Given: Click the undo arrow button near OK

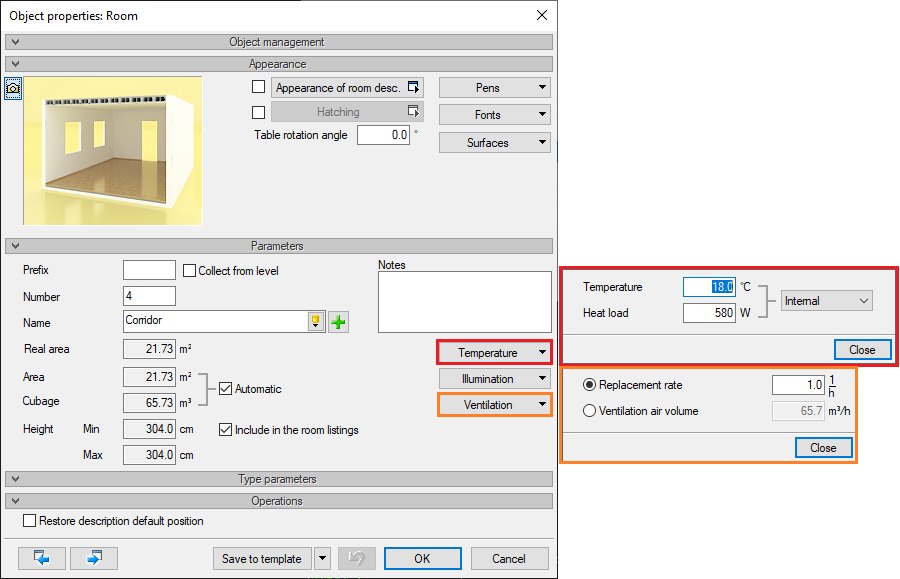Looking at the screenshot, I should click(356, 558).
